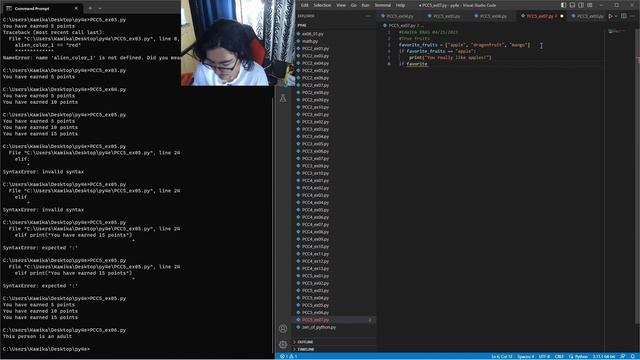640x360 pixels.
Task: Open the Command Prompt new-tab dropdown arrow
Action: (x=100, y=8)
